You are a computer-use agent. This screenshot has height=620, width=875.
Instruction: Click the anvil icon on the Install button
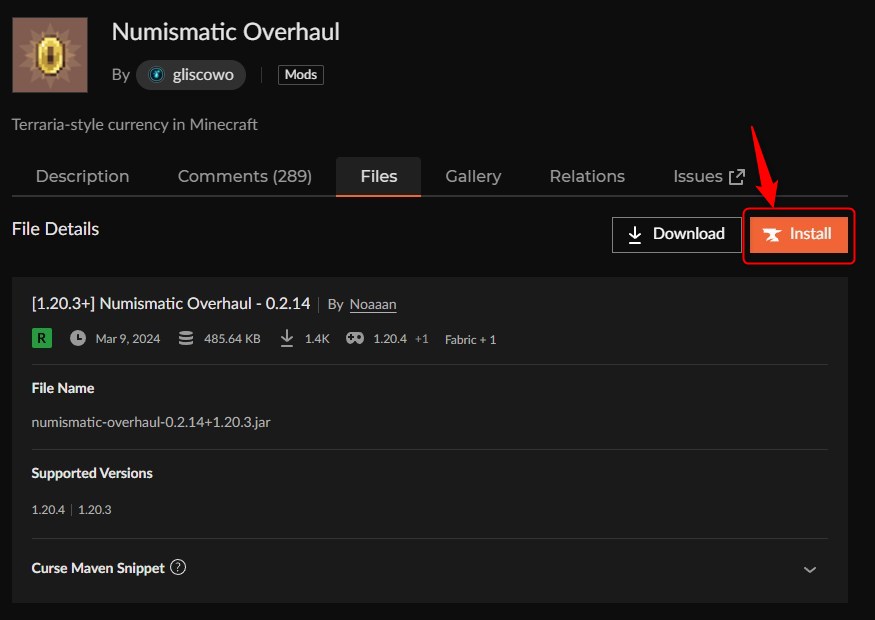[772, 234]
